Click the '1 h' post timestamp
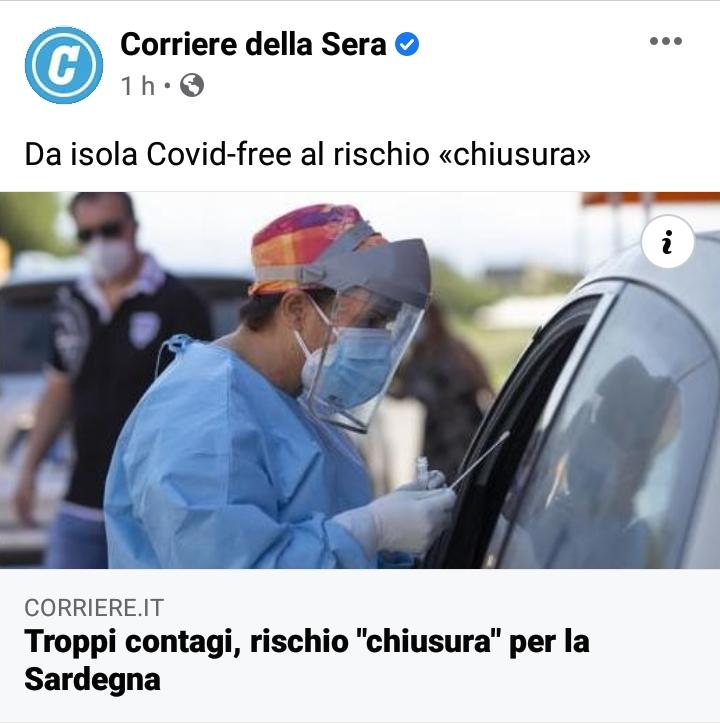This screenshot has height=723, width=720. point(137,86)
